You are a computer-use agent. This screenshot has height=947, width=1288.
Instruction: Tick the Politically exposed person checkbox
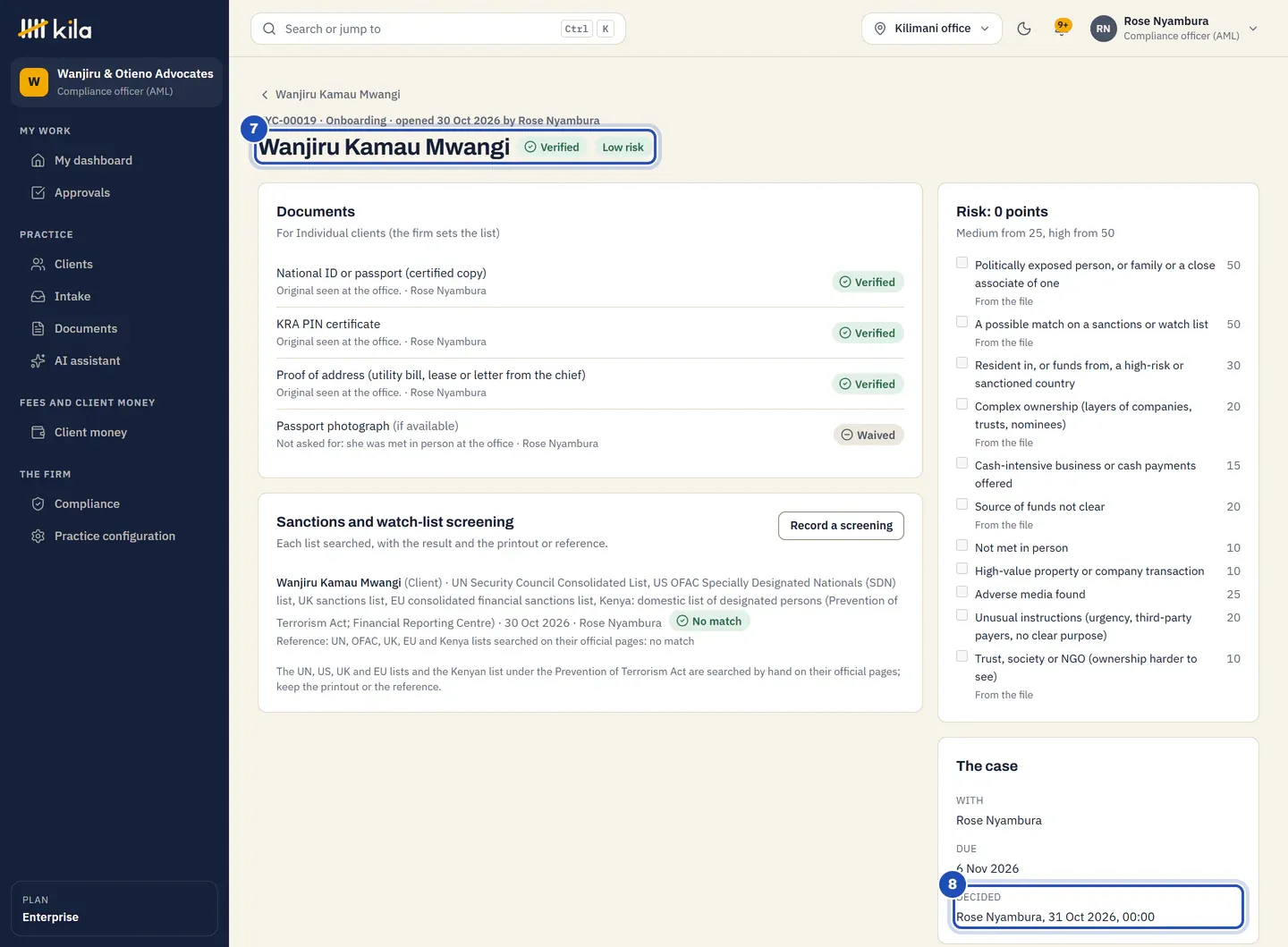pyautogui.click(x=962, y=263)
